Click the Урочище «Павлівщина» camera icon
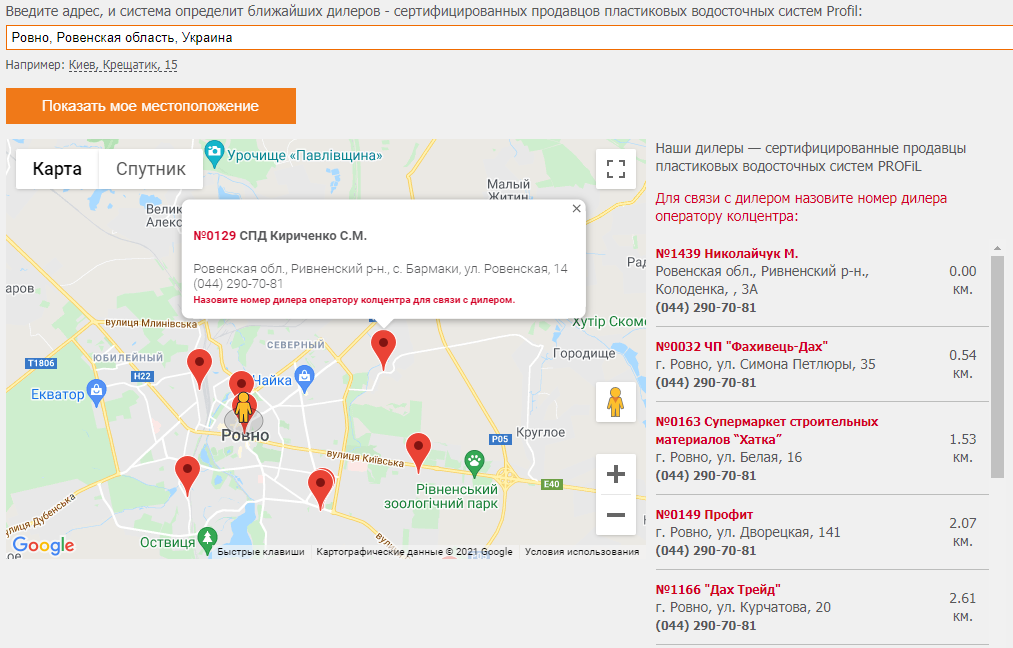This screenshot has width=1013, height=648. [x=214, y=154]
